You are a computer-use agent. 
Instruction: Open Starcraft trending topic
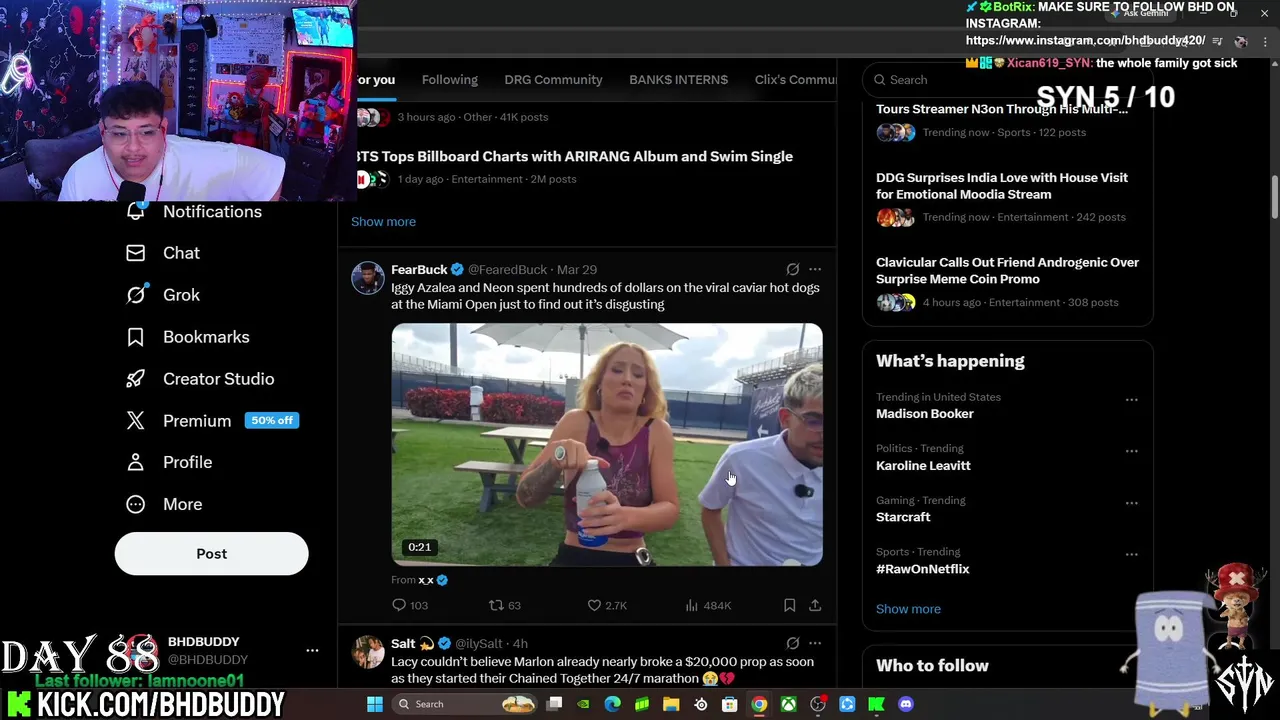click(903, 517)
